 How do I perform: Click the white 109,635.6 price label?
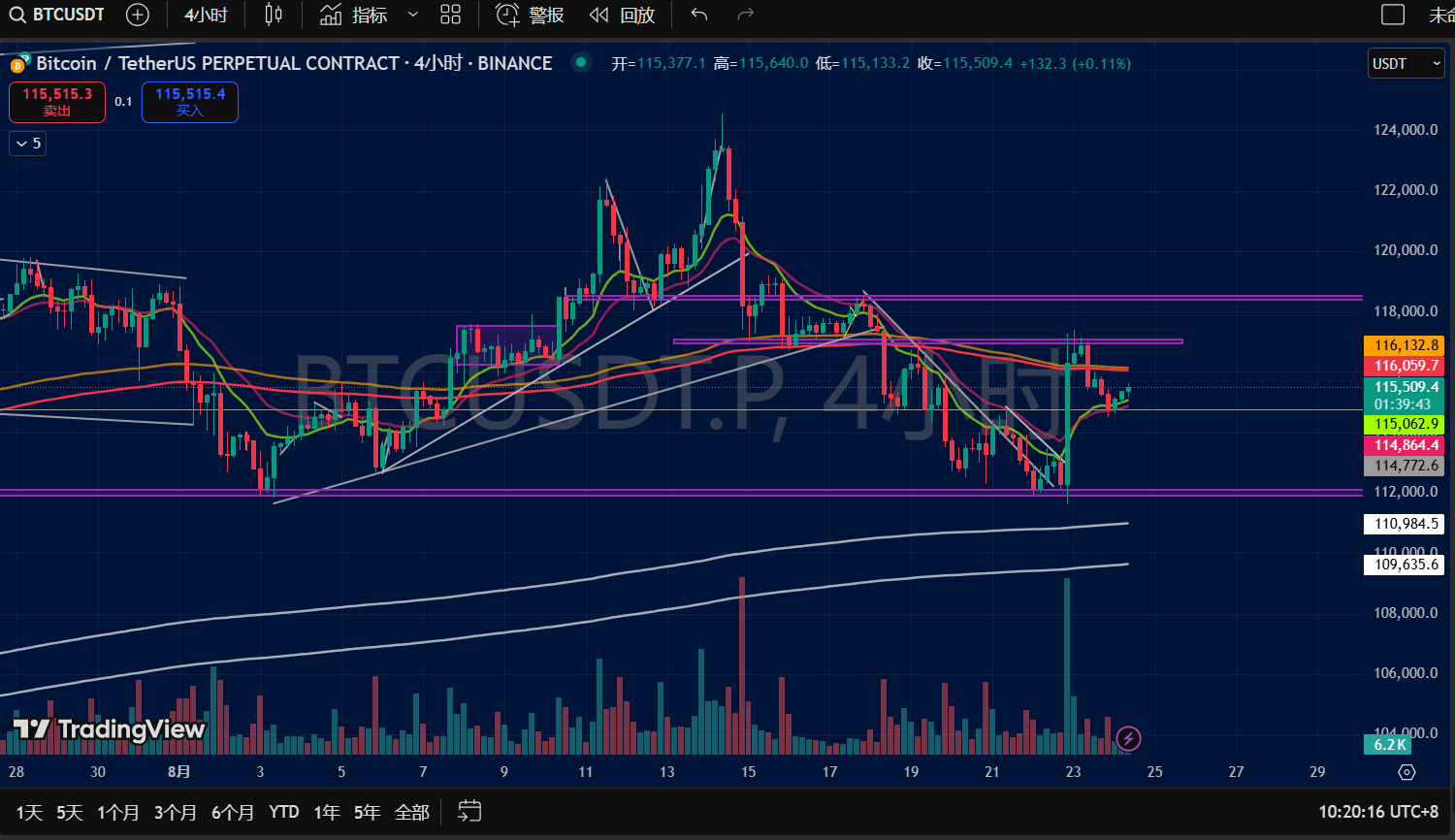tap(1404, 564)
